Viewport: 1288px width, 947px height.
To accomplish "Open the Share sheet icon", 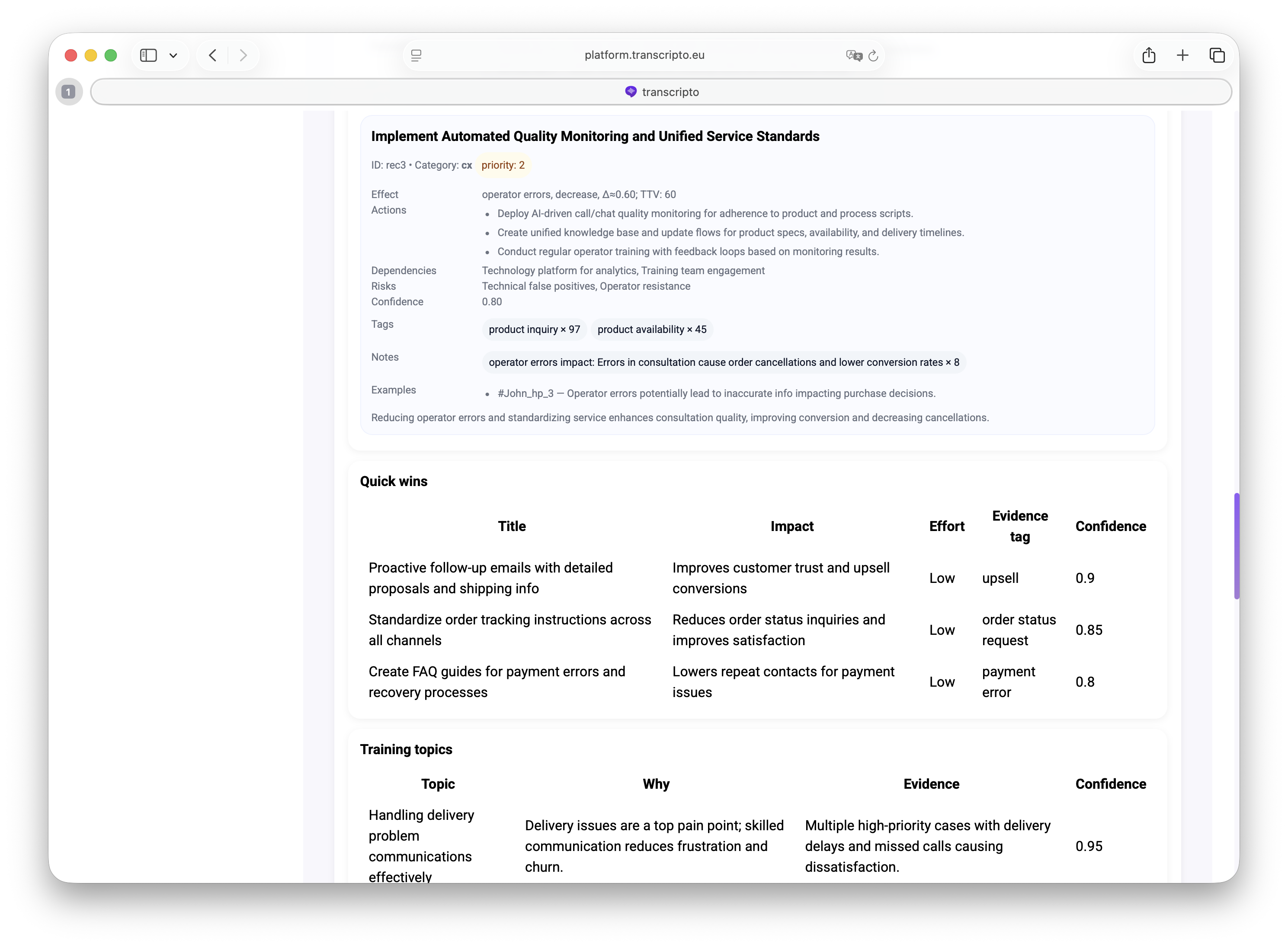I will coord(1148,55).
